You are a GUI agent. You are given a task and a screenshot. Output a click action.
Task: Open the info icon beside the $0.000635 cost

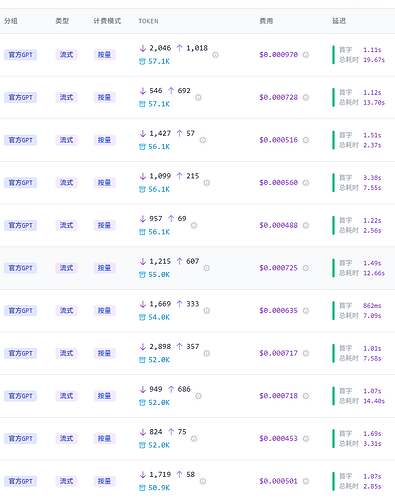click(x=306, y=311)
